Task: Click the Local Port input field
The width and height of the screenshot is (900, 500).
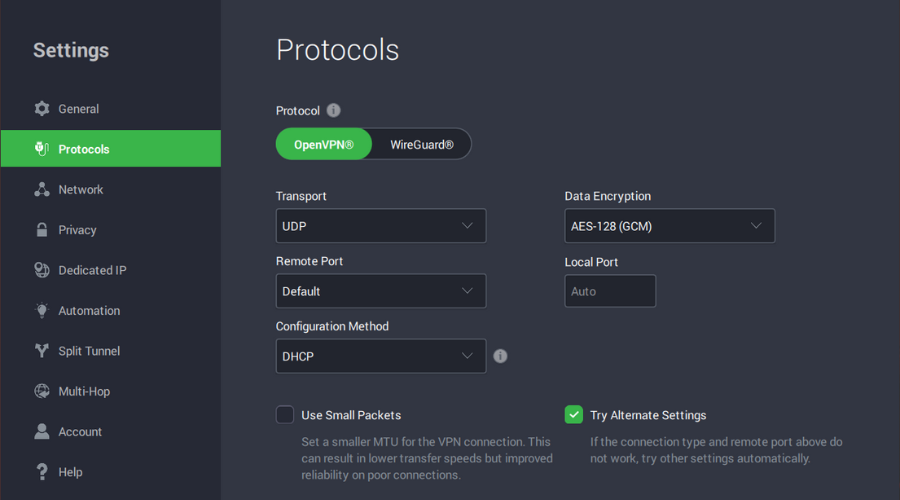Action: pos(610,291)
